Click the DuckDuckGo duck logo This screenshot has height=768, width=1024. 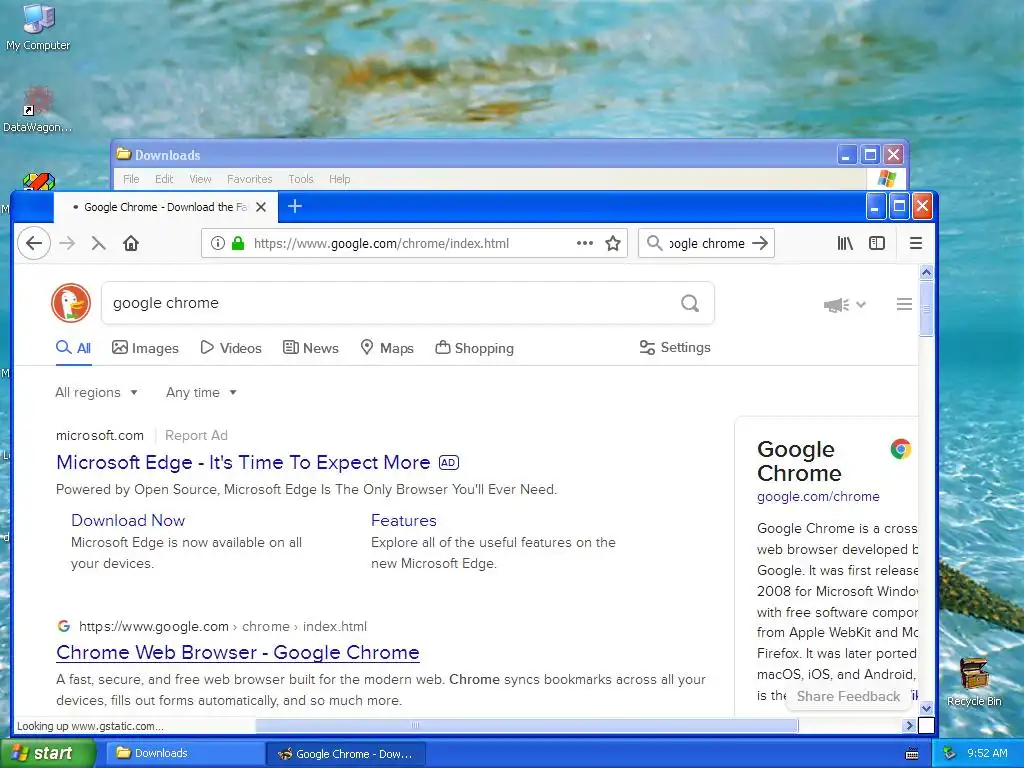(x=71, y=303)
